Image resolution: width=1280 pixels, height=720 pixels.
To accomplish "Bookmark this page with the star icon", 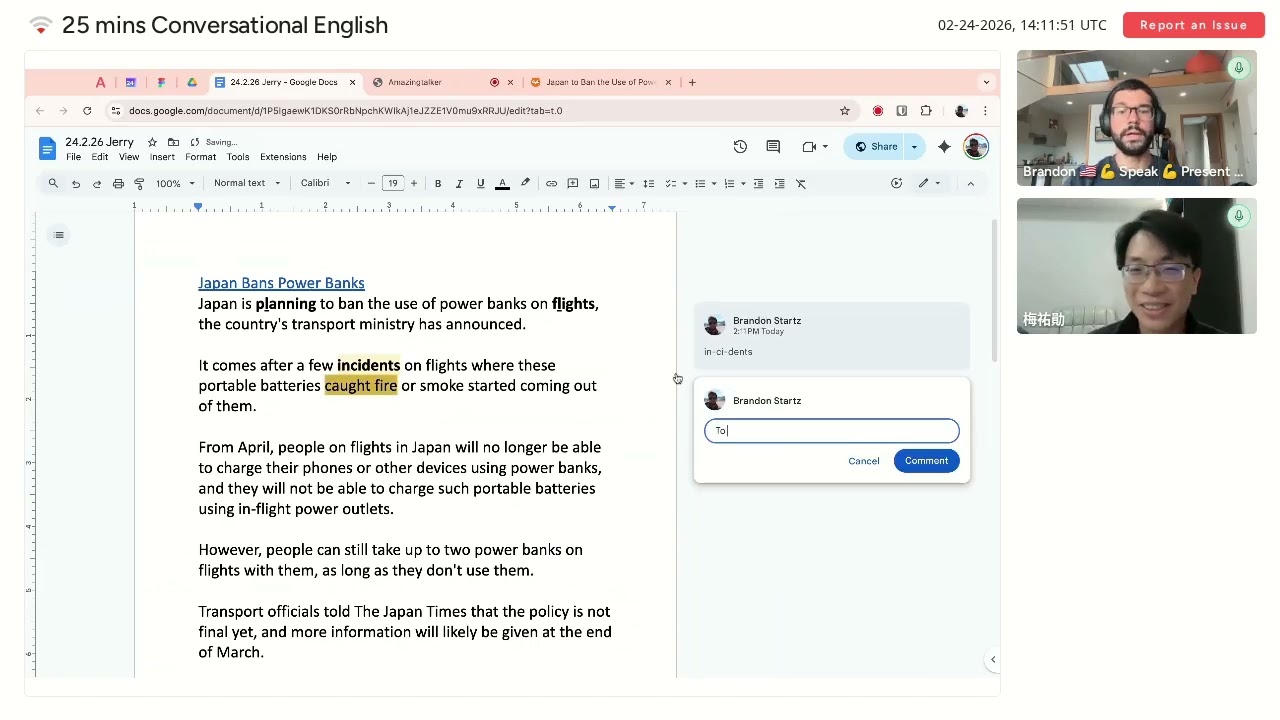I will (x=844, y=111).
